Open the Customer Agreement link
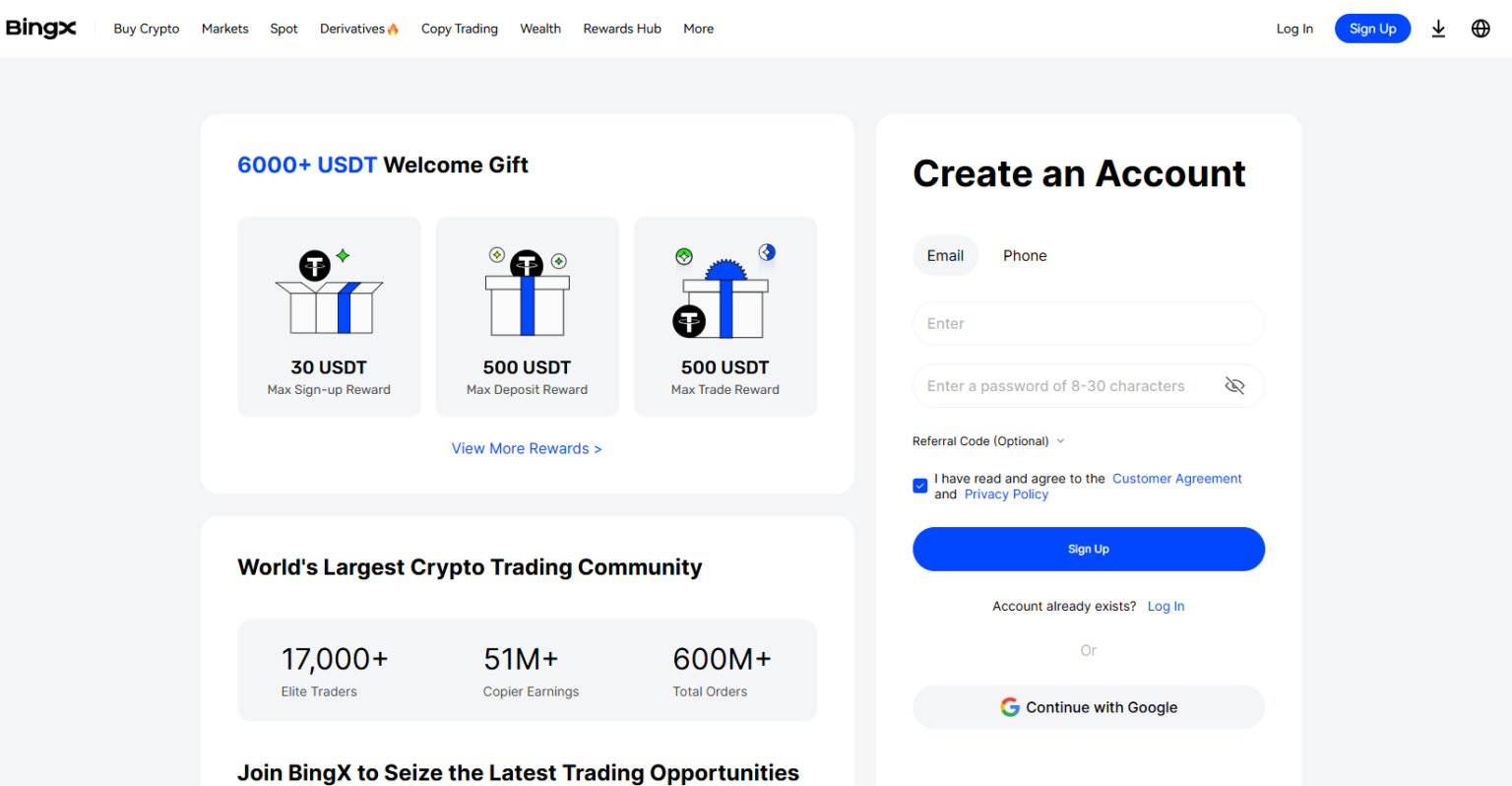 [1176, 479]
